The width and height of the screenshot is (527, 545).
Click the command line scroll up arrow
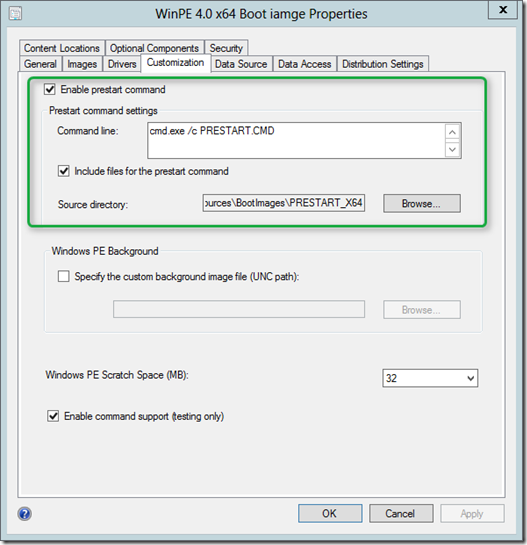(452, 132)
